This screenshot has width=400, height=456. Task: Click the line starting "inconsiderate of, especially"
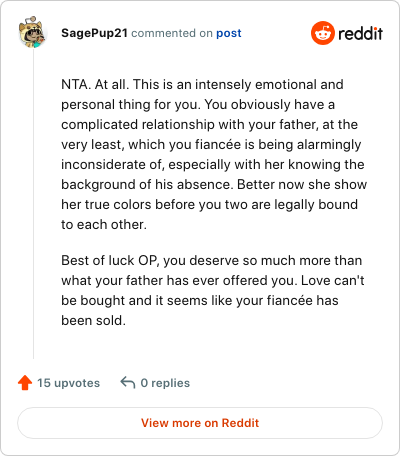(x=213, y=164)
